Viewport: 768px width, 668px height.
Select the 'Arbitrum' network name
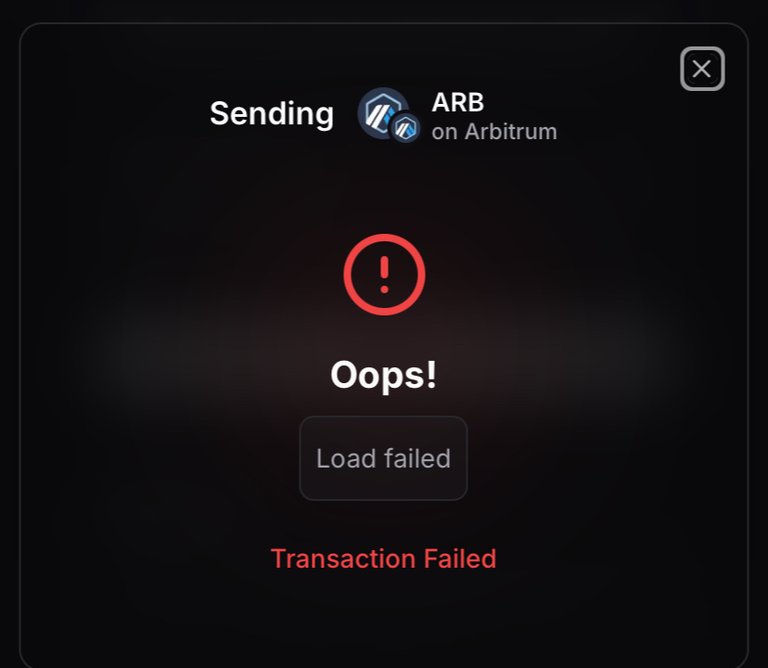click(511, 132)
